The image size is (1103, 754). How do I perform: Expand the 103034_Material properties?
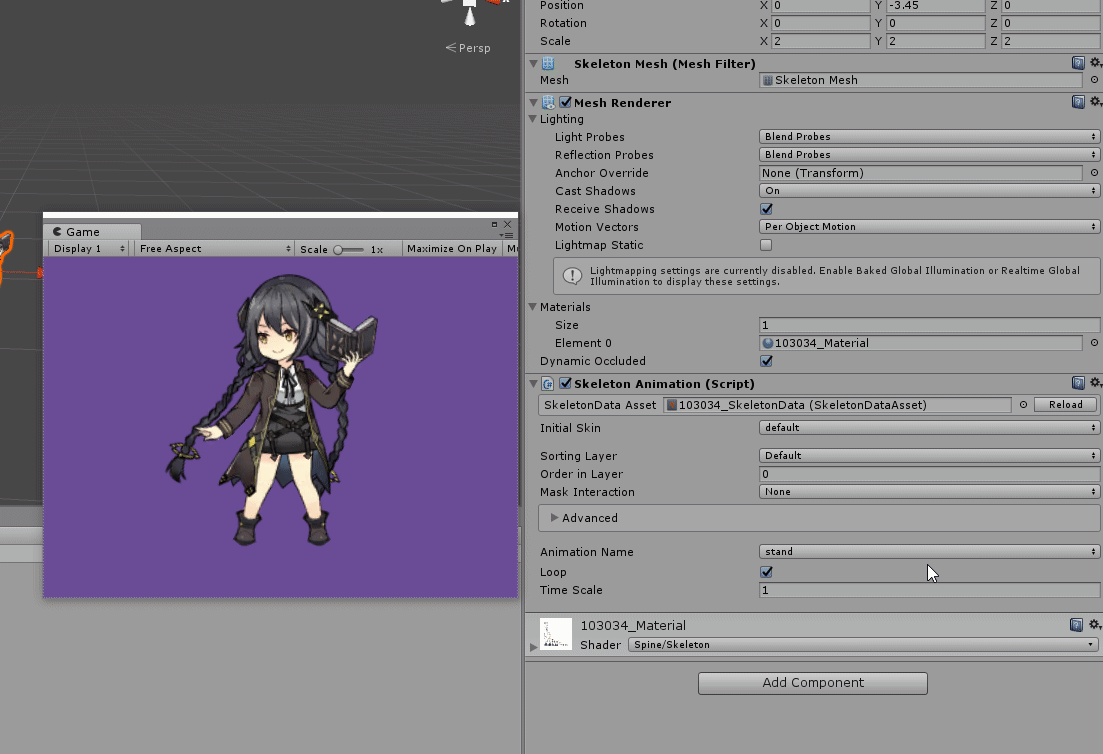[533, 646]
